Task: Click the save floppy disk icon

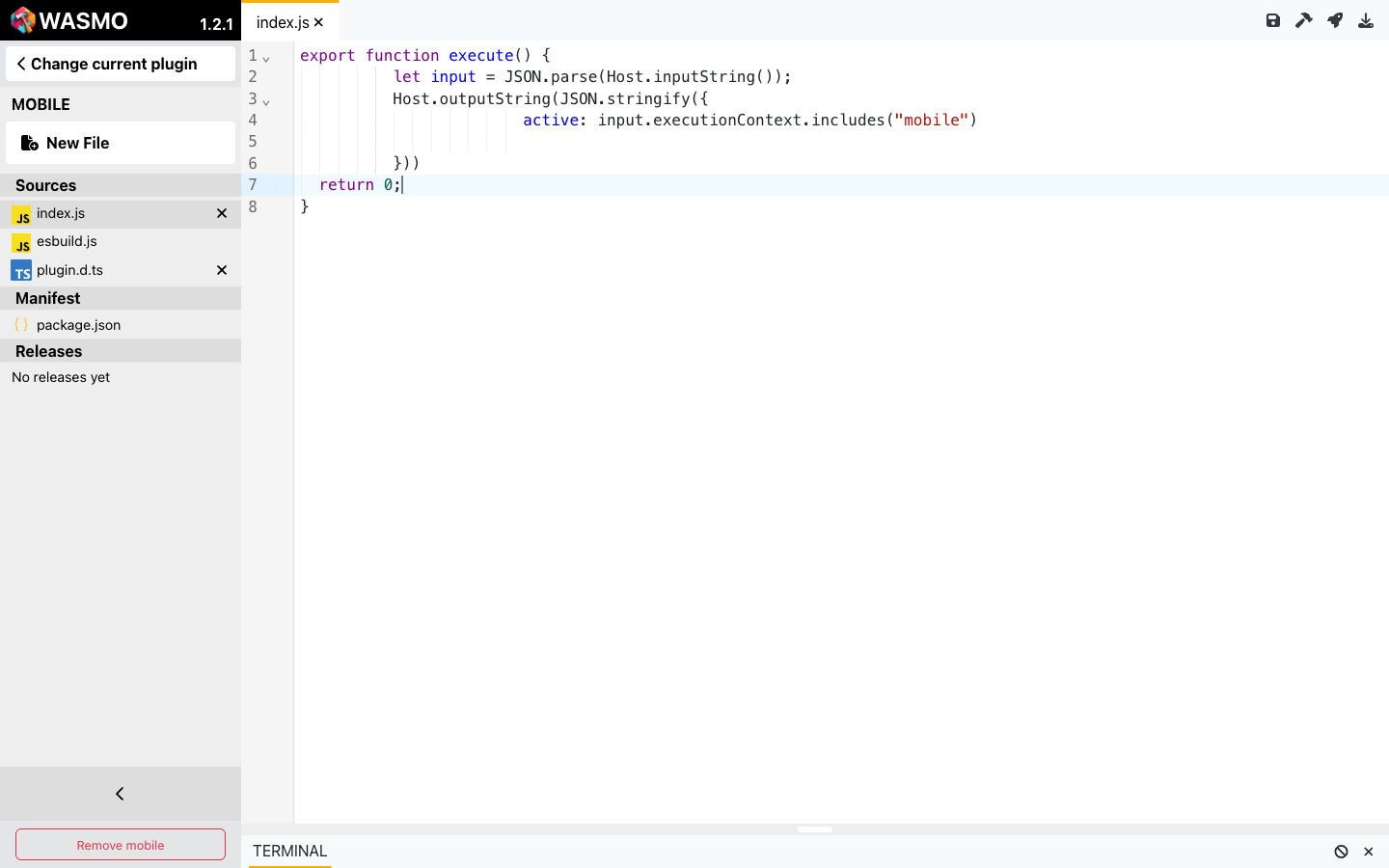Action: (1273, 20)
